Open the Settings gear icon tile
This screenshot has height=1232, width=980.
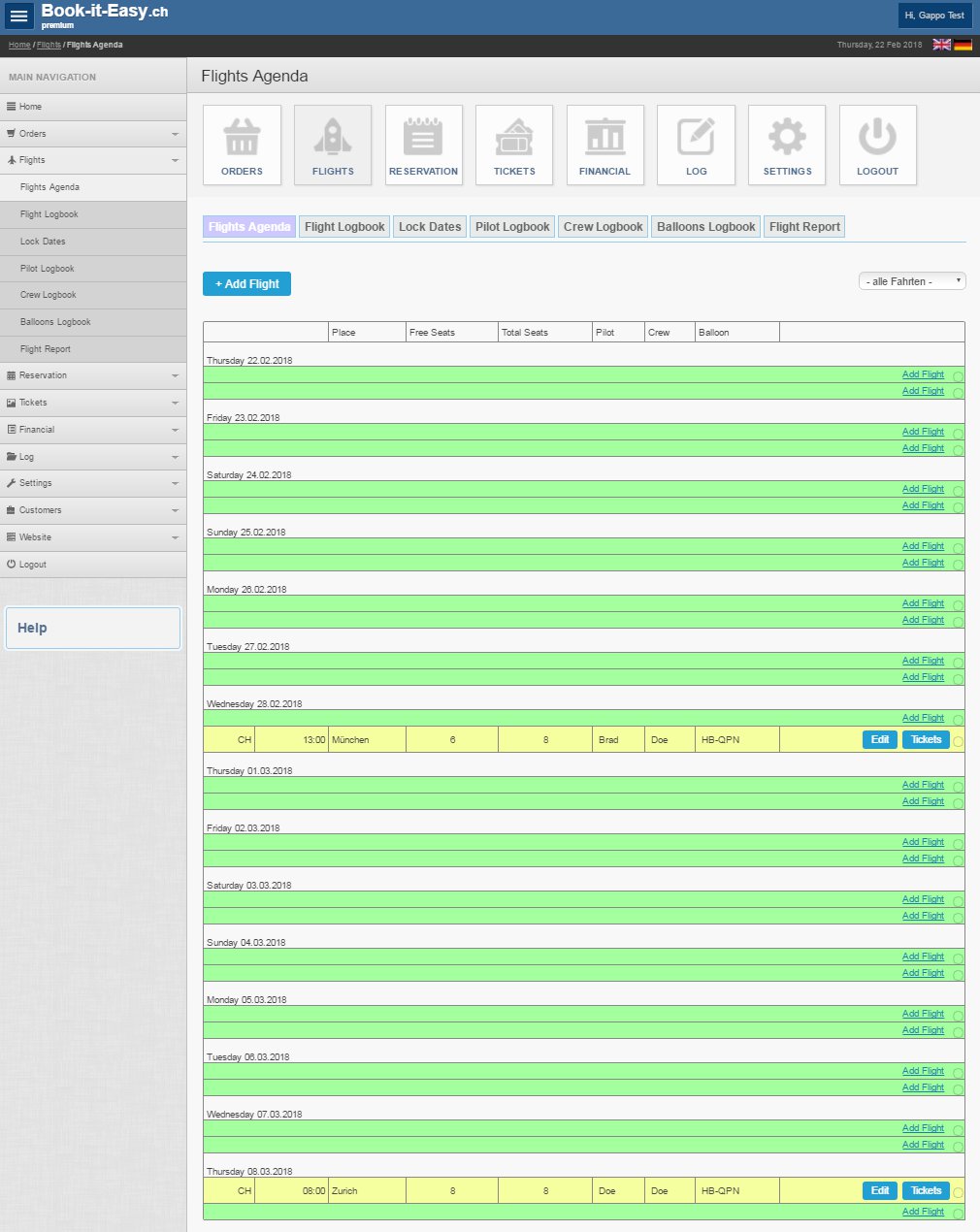tap(787, 146)
